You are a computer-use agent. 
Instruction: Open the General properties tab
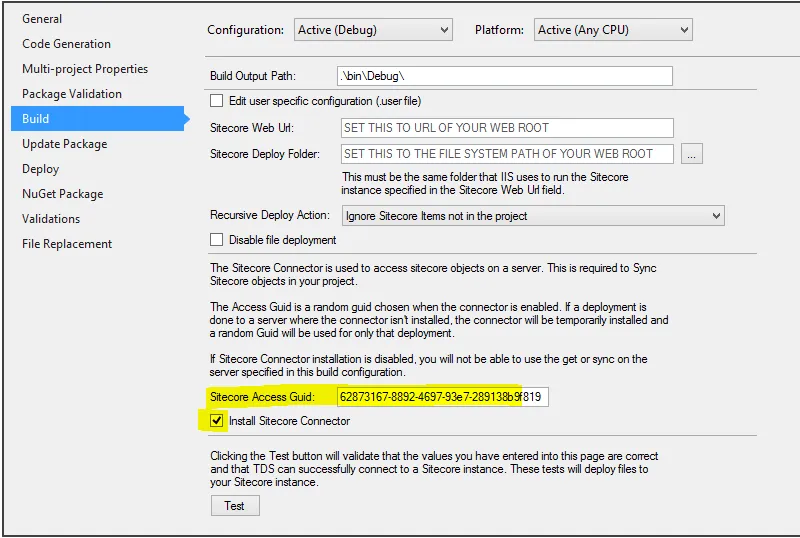pos(42,19)
